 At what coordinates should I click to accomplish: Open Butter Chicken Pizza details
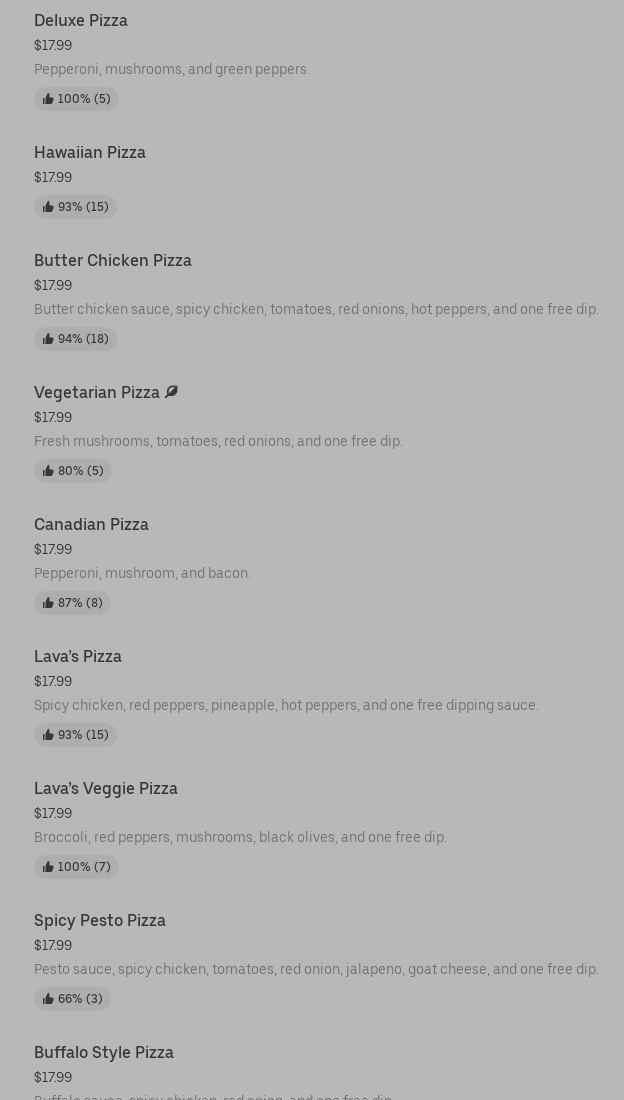pyautogui.click(x=113, y=260)
